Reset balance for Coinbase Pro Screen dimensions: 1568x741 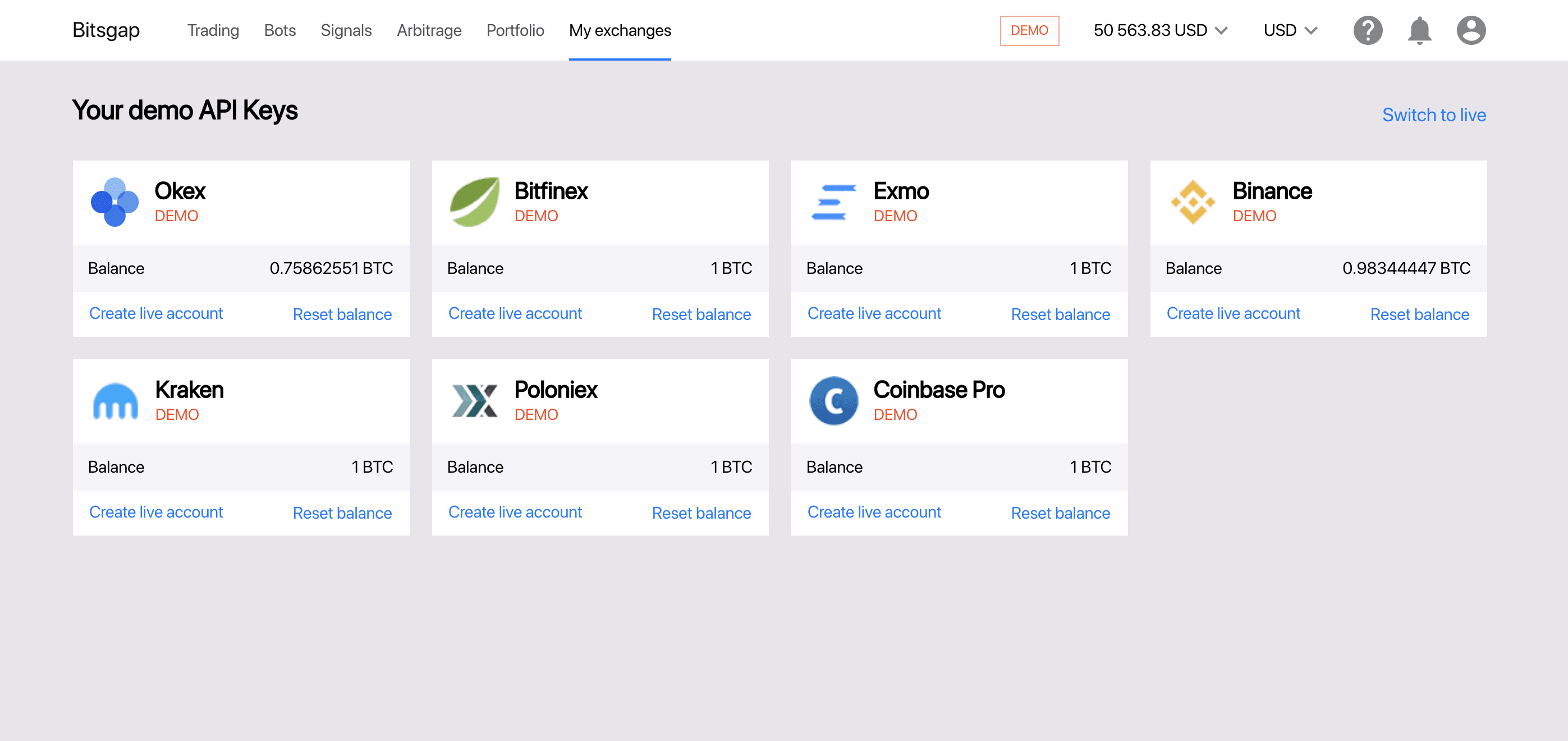point(1060,513)
